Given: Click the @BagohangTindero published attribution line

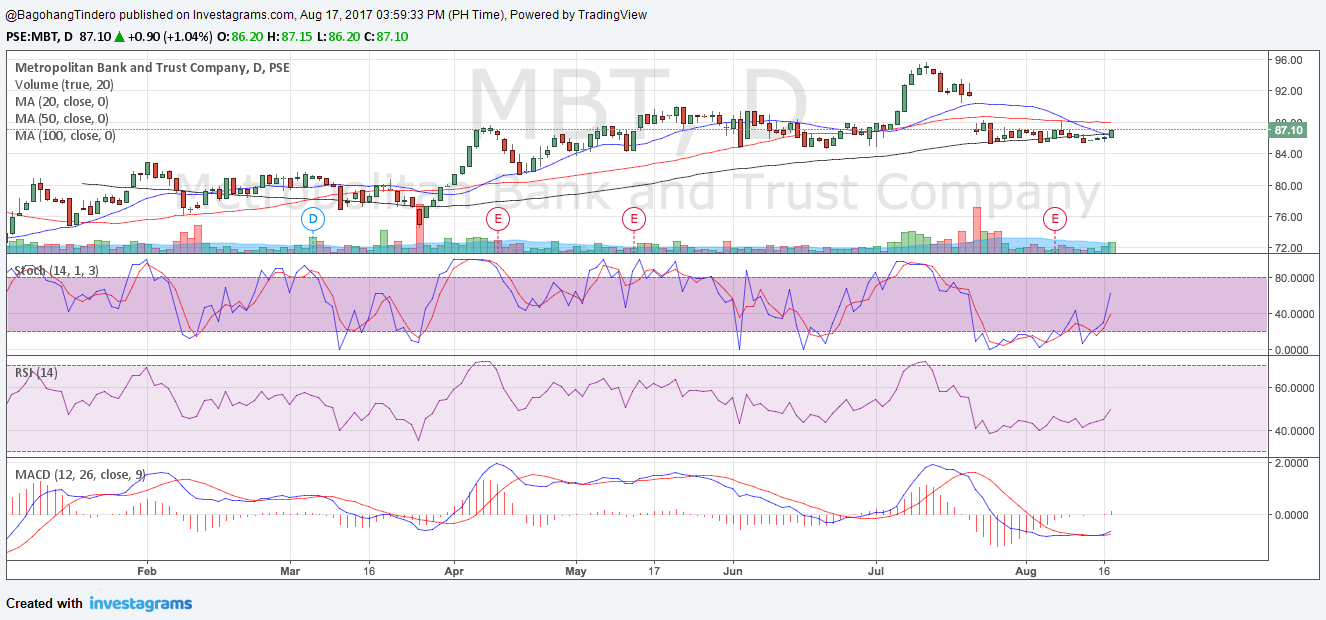Looking at the screenshot, I should (x=326, y=15).
